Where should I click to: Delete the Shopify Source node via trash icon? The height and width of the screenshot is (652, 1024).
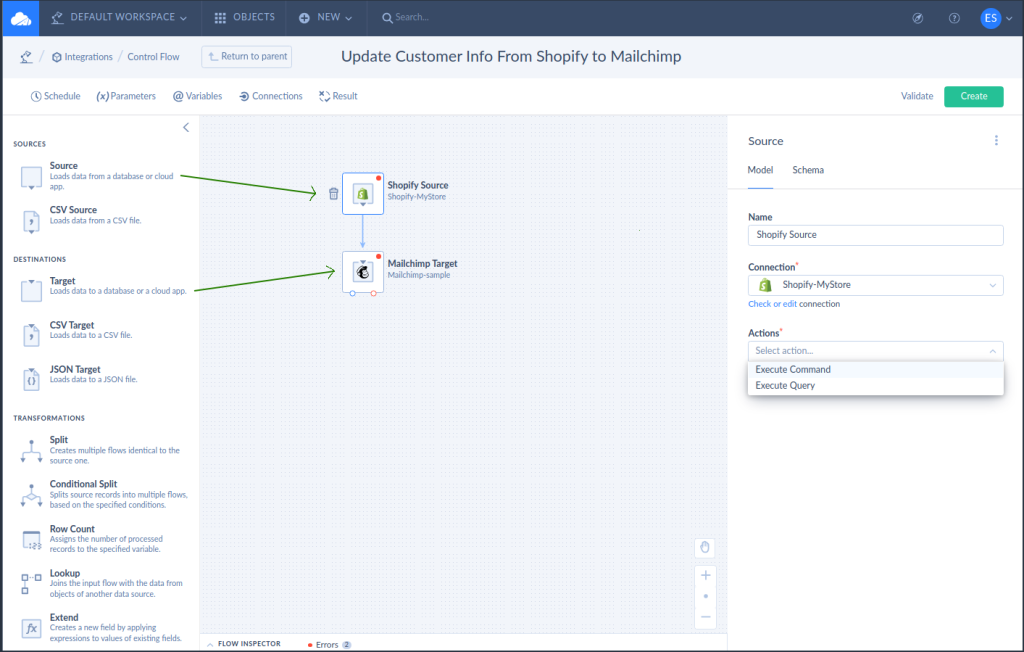point(334,194)
